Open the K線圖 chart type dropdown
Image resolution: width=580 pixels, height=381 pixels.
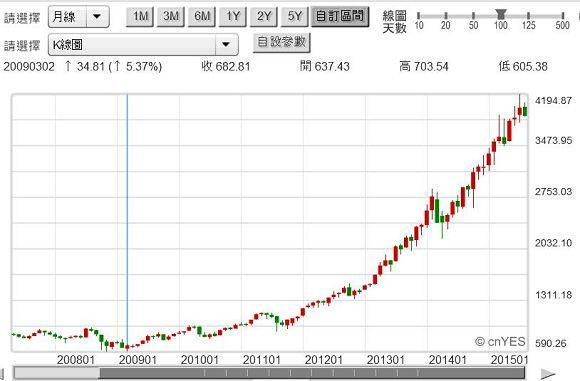point(143,45)
